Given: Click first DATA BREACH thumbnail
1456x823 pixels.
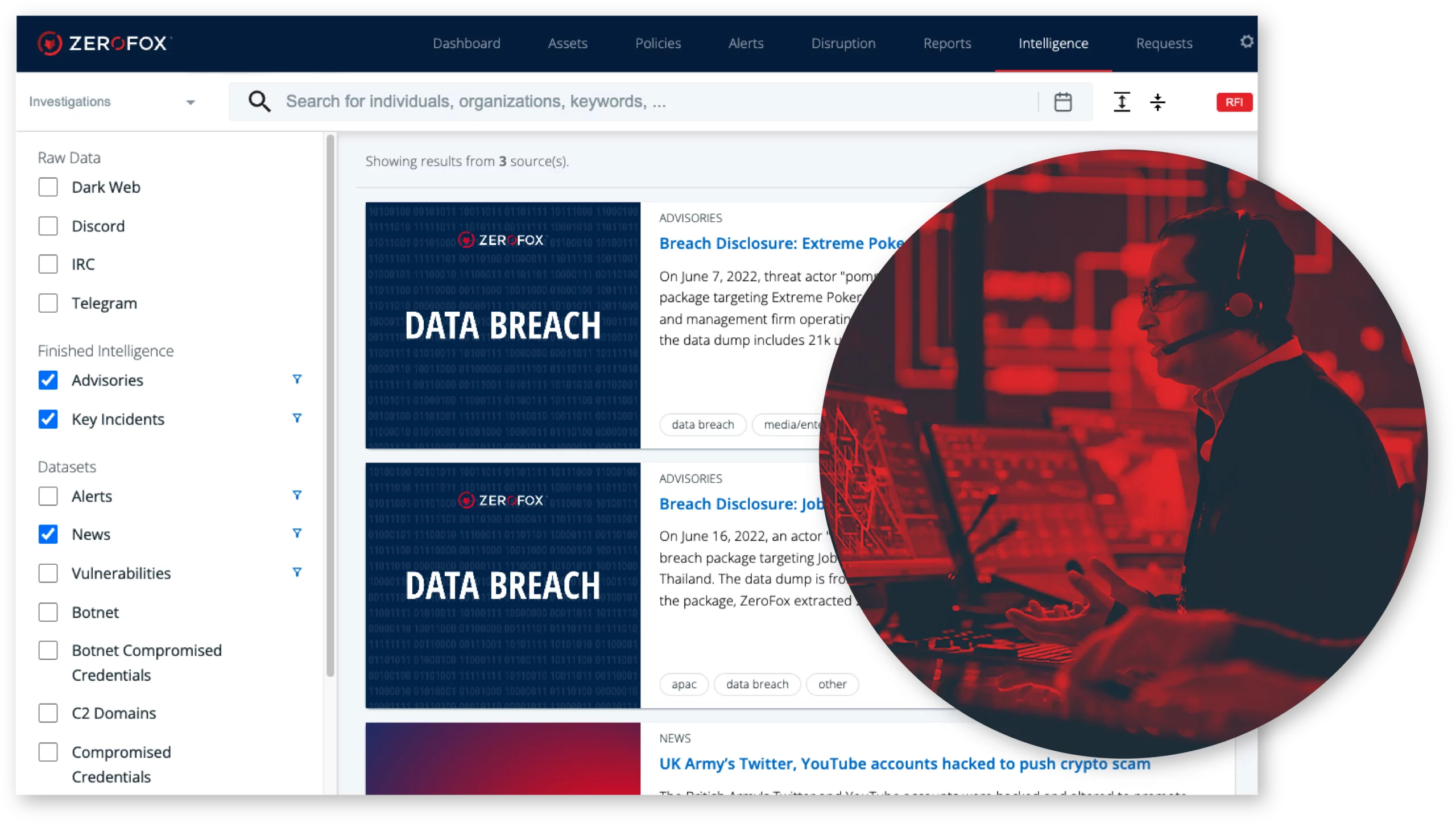Looking at the screenshot, I should click(503, 325).
